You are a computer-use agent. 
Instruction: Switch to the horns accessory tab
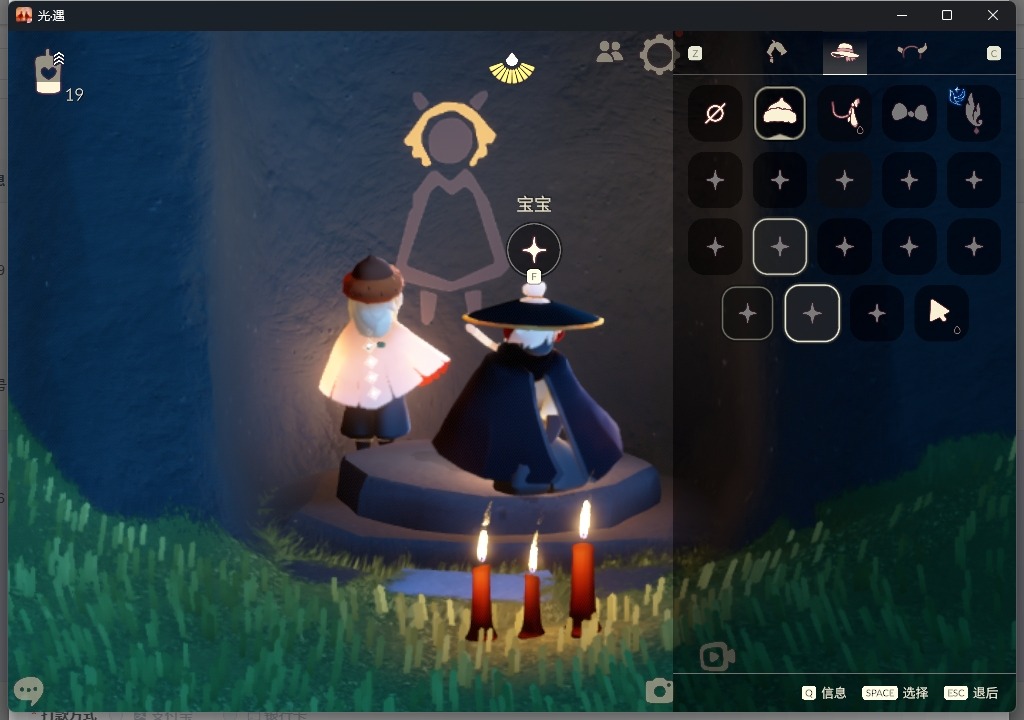click(x=912, y=52)
